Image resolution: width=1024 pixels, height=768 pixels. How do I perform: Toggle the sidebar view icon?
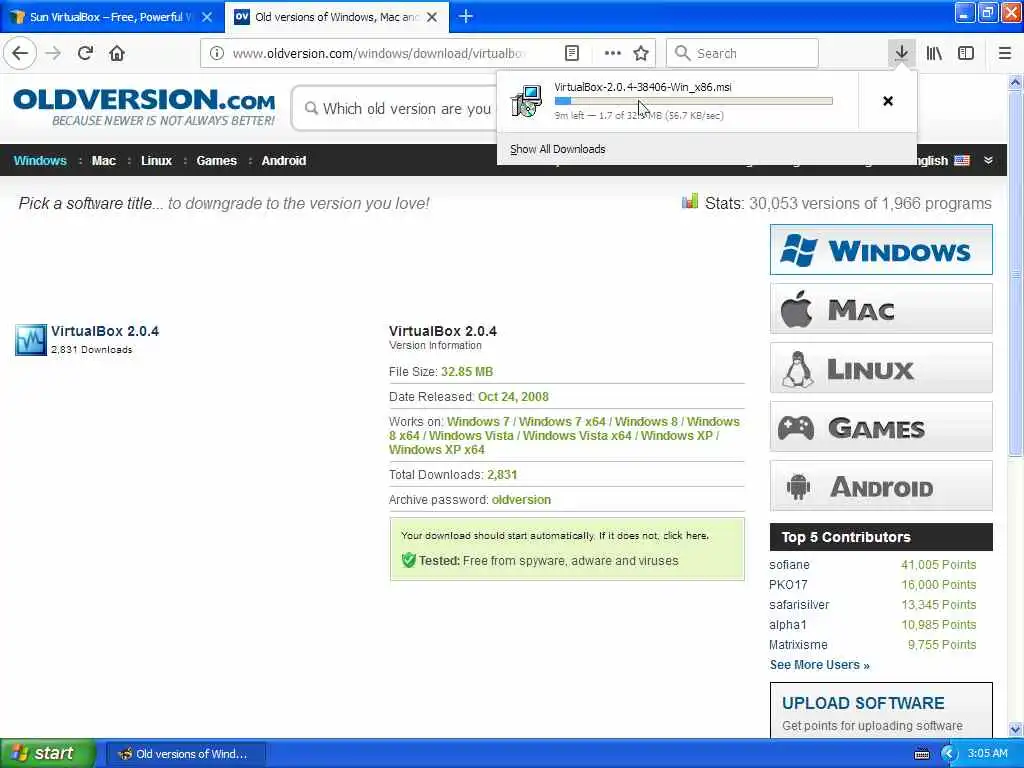[966, 53]
